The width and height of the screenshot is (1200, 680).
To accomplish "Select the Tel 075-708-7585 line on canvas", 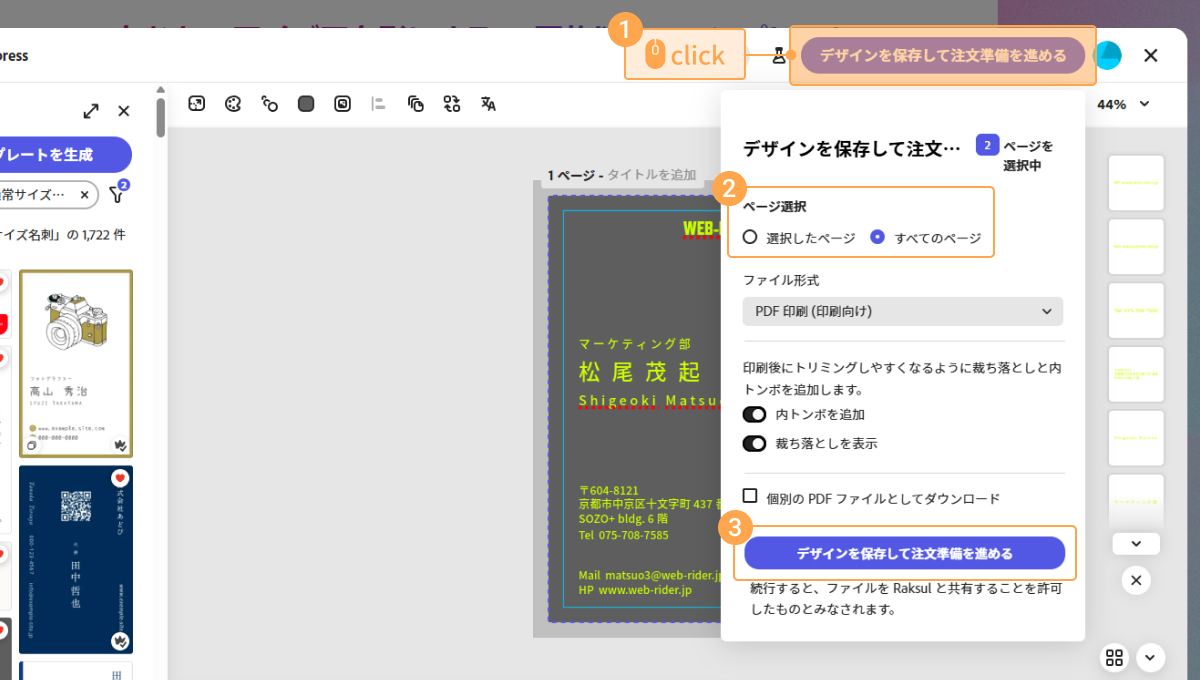I will coord(624,535).
